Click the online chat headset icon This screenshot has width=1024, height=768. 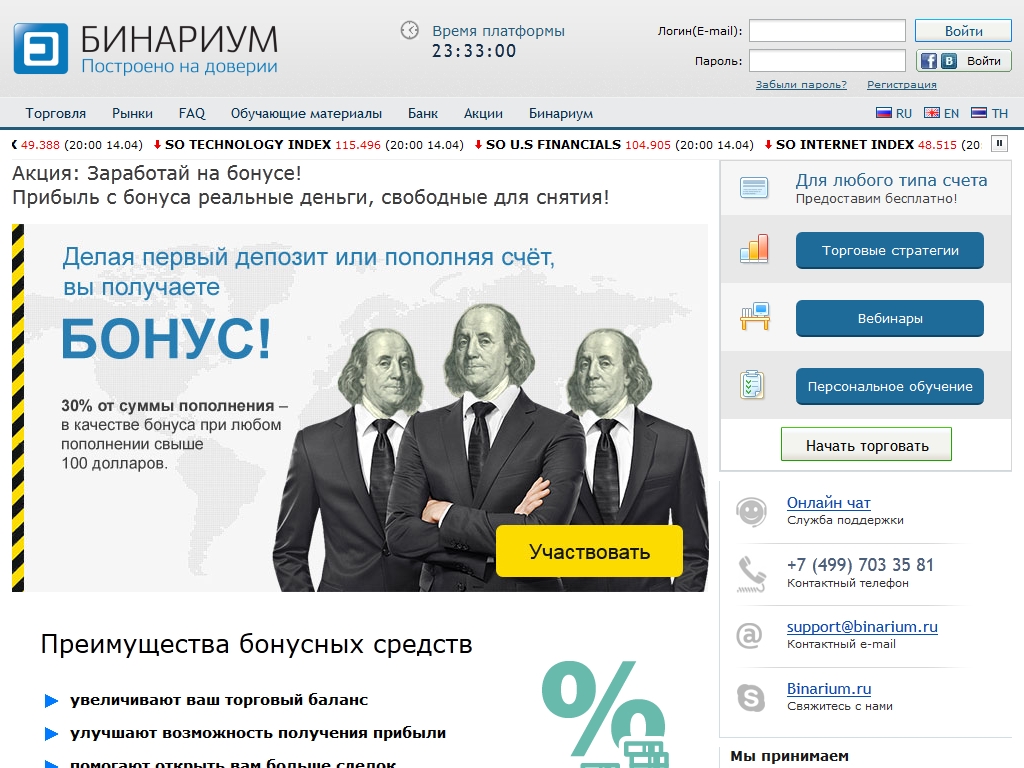751,511
